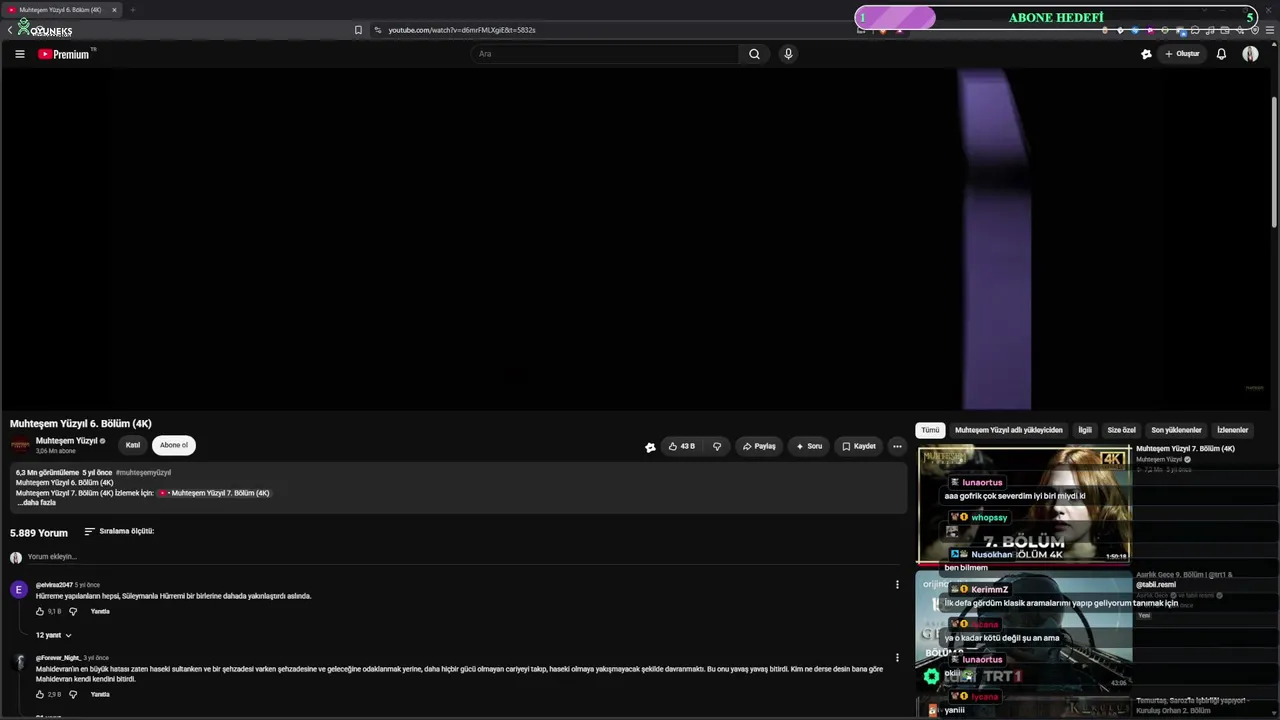Viewport: 1280px width, 720px height.
Task: Like the comment by @Forever_Night_
Action: tap(40, 694)
